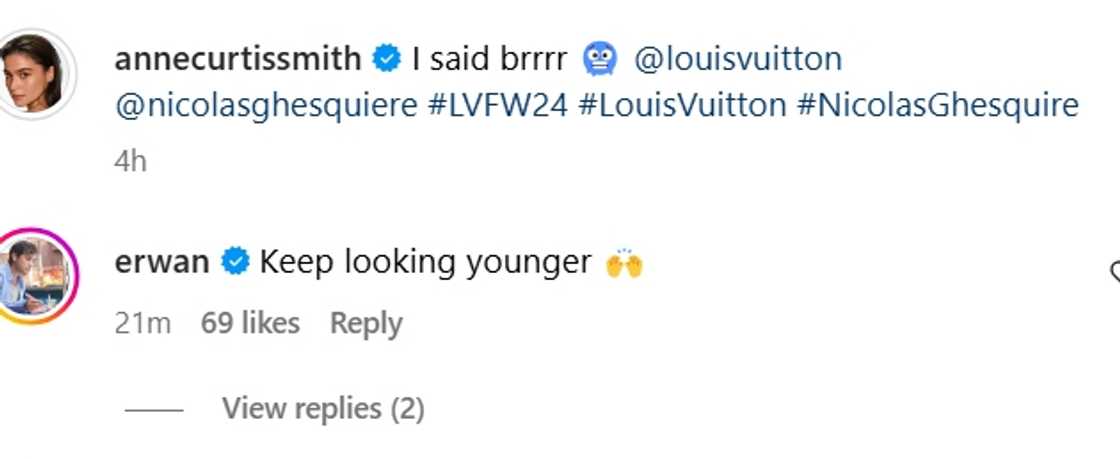Viewport: 1120px width, 459px height.
Task: Click the 21m comment timestamp
Action: pyautogui.click(x=143, y=323)
